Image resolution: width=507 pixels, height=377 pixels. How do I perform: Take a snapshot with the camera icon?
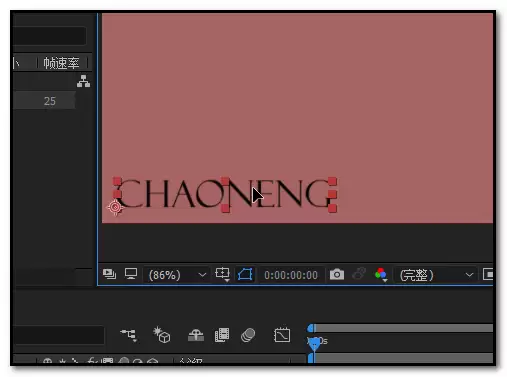click(337, 274)
